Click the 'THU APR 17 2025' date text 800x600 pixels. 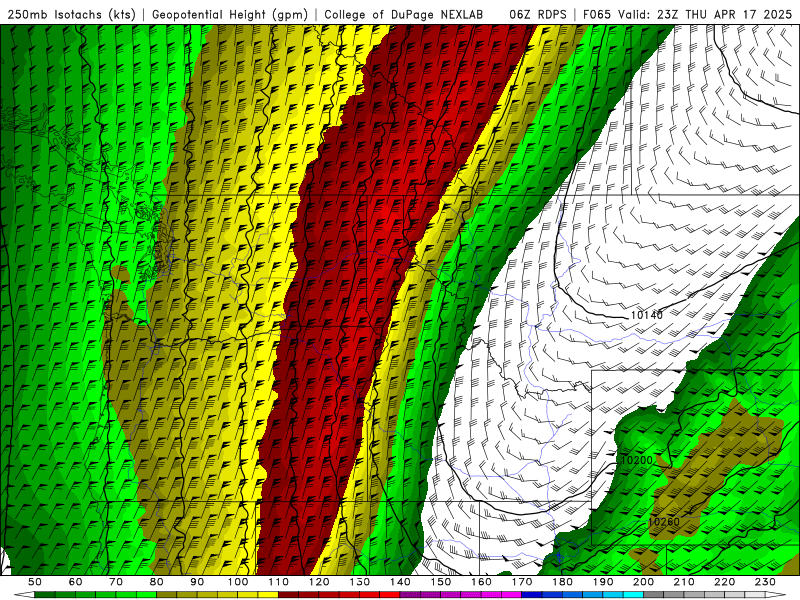coord(738,15)
